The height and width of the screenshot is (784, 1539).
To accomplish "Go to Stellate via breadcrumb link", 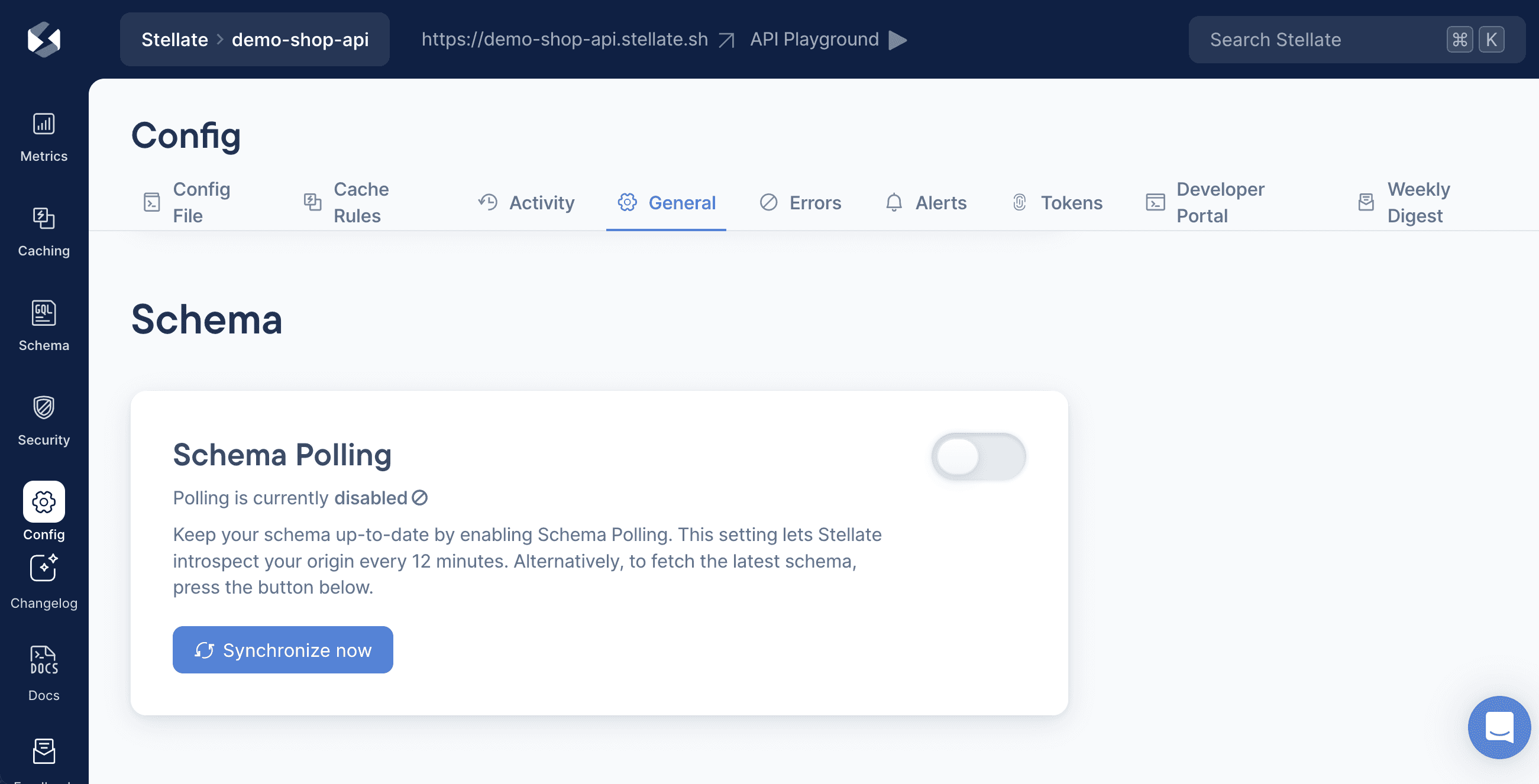I will [174, 39].
